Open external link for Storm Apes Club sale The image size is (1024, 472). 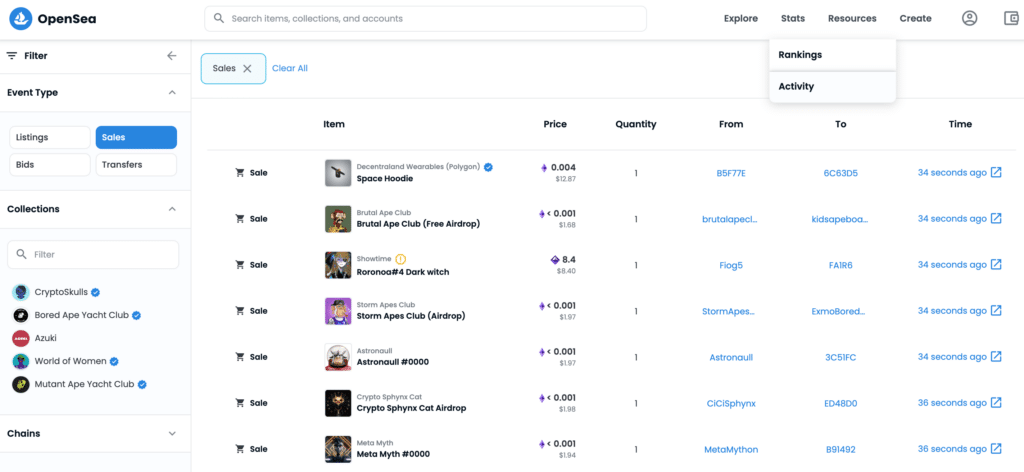click(996, 310)
